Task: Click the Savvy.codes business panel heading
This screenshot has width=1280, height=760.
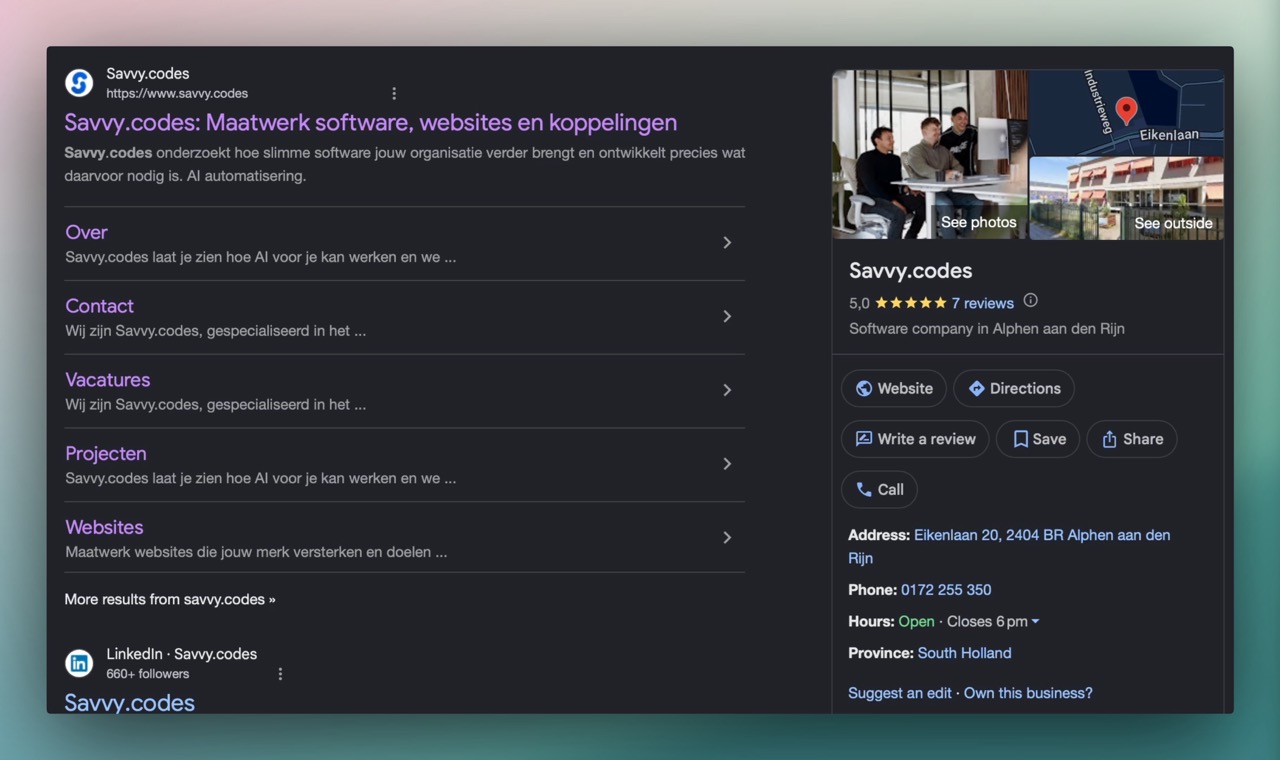Action: [x=910, y=270]
